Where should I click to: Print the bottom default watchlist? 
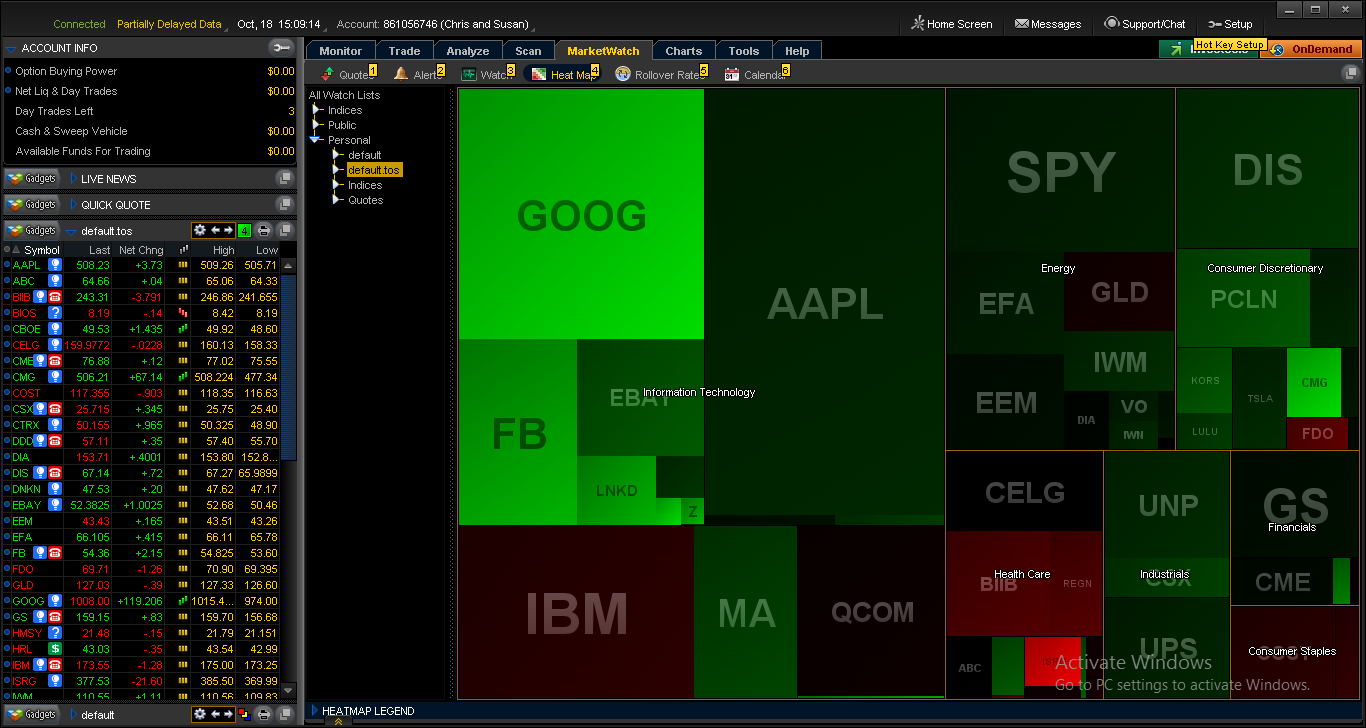click(264, 714)
